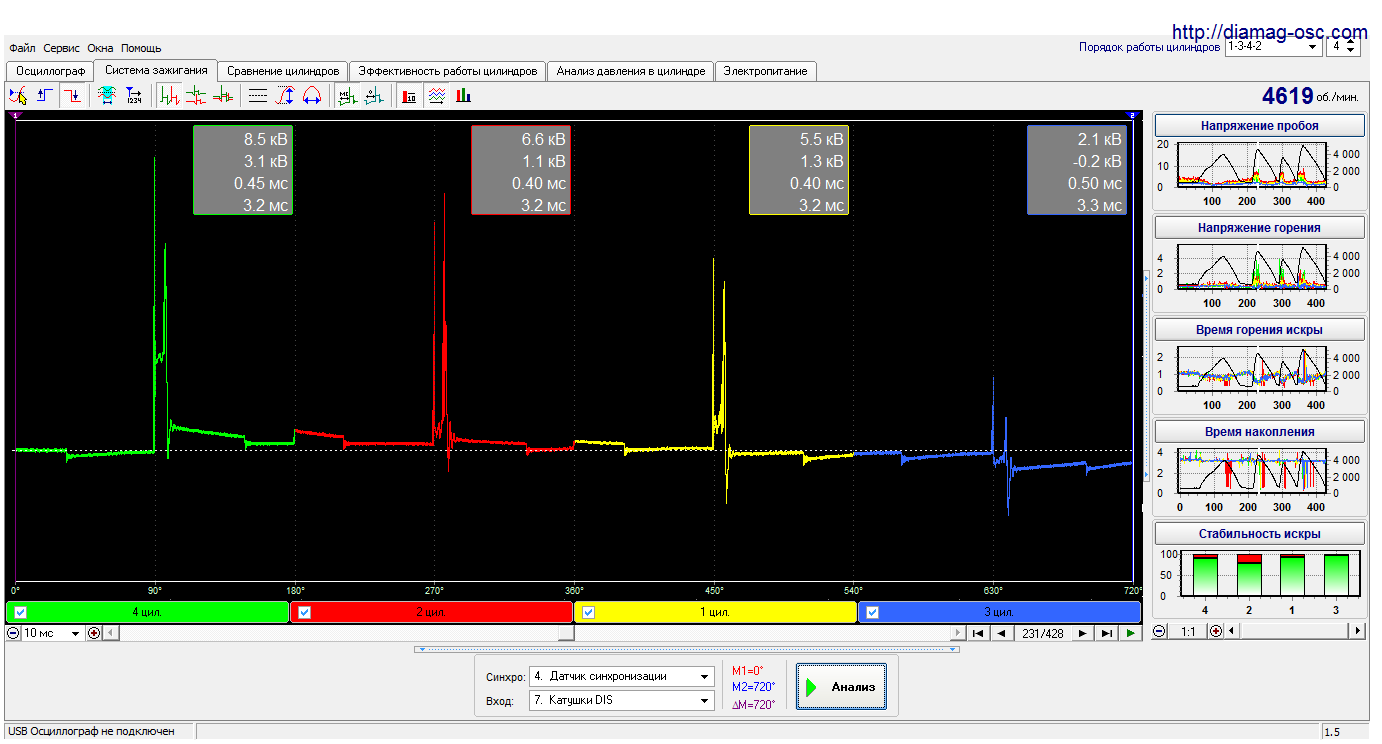
Task: Click the cyan waveform width icon
Action: coord(107,96)
